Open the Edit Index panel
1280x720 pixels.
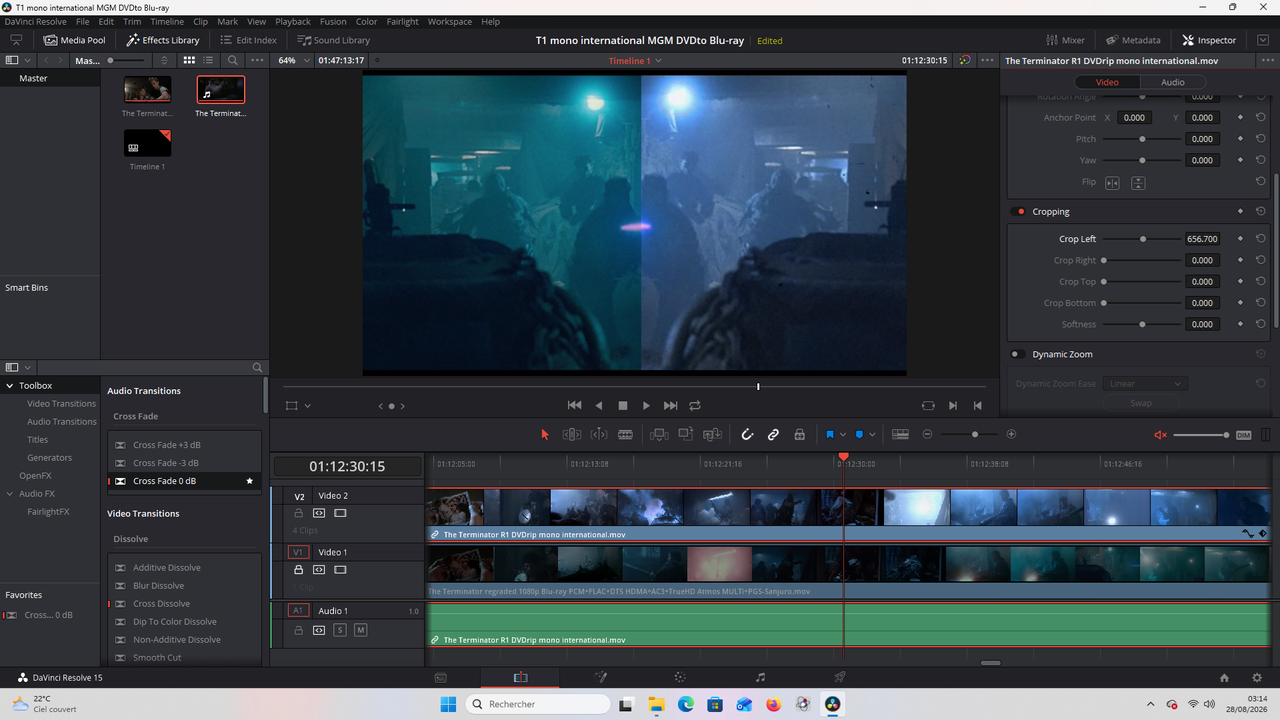click(x=247, y=40)
